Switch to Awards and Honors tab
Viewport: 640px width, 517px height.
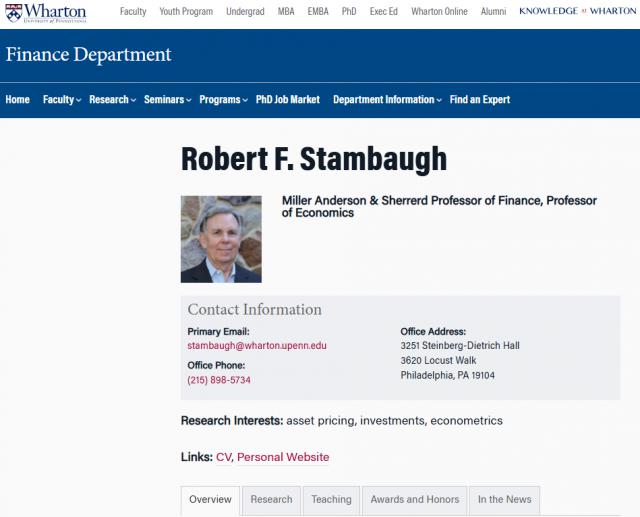[x=415, y=500]
